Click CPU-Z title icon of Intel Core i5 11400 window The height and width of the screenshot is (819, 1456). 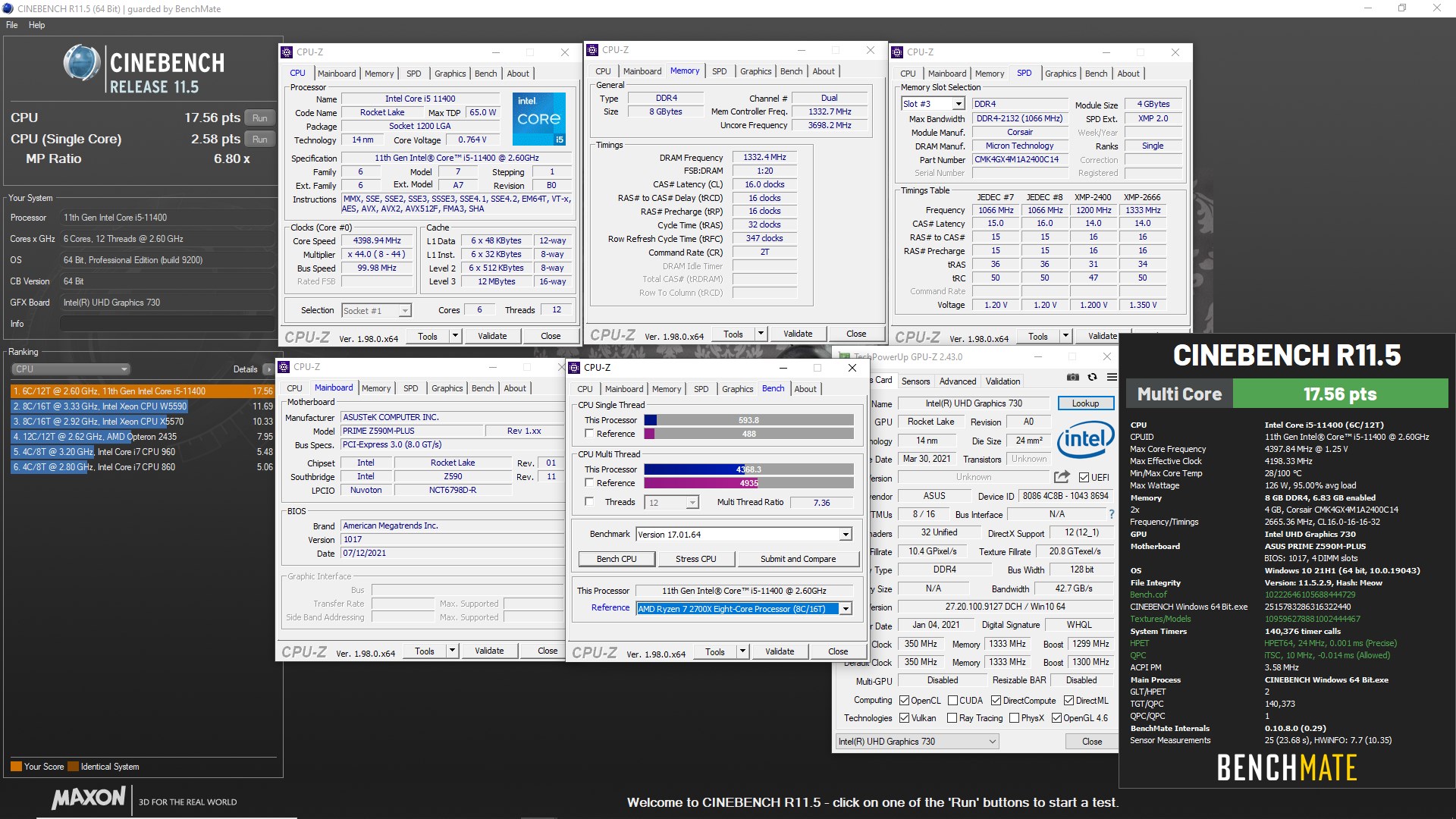(x=287, y=52)
